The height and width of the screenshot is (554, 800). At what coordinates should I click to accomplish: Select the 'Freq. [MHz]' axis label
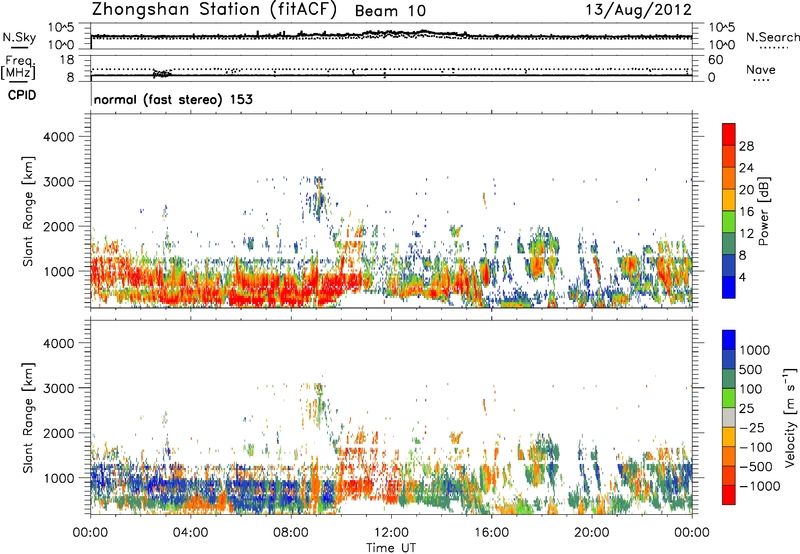[x=18, y=67]
